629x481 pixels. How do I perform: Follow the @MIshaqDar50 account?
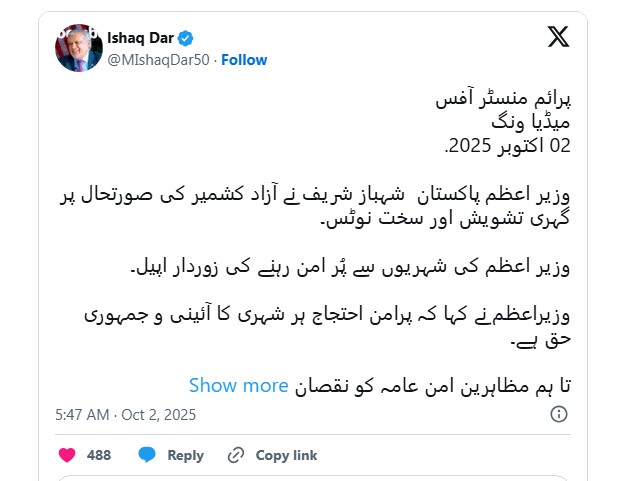244,60
